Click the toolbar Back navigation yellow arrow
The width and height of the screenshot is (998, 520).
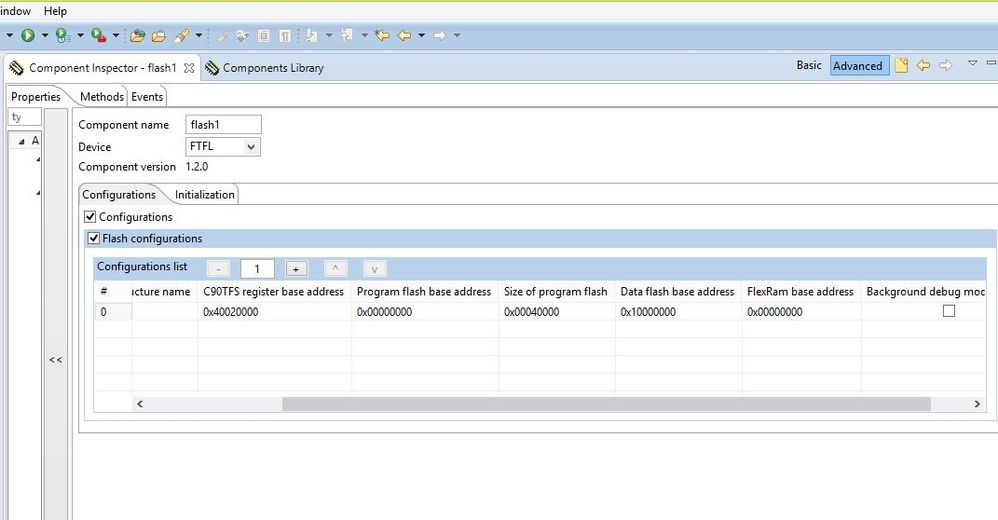tap(404, 36)
